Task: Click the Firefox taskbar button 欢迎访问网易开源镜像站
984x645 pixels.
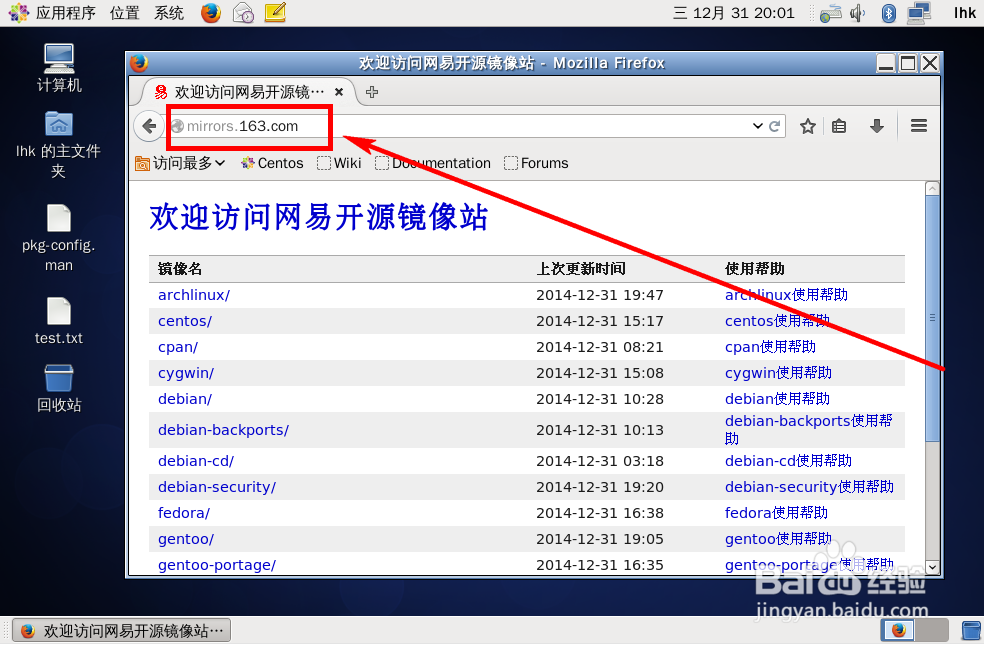Action: (122, 630)
